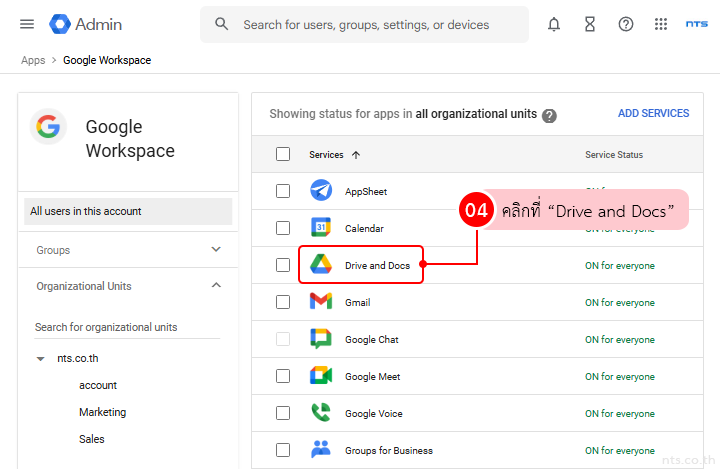Open the help question mark icon
Viewport: 720px width, 469px height.
(x=626, y=24)
